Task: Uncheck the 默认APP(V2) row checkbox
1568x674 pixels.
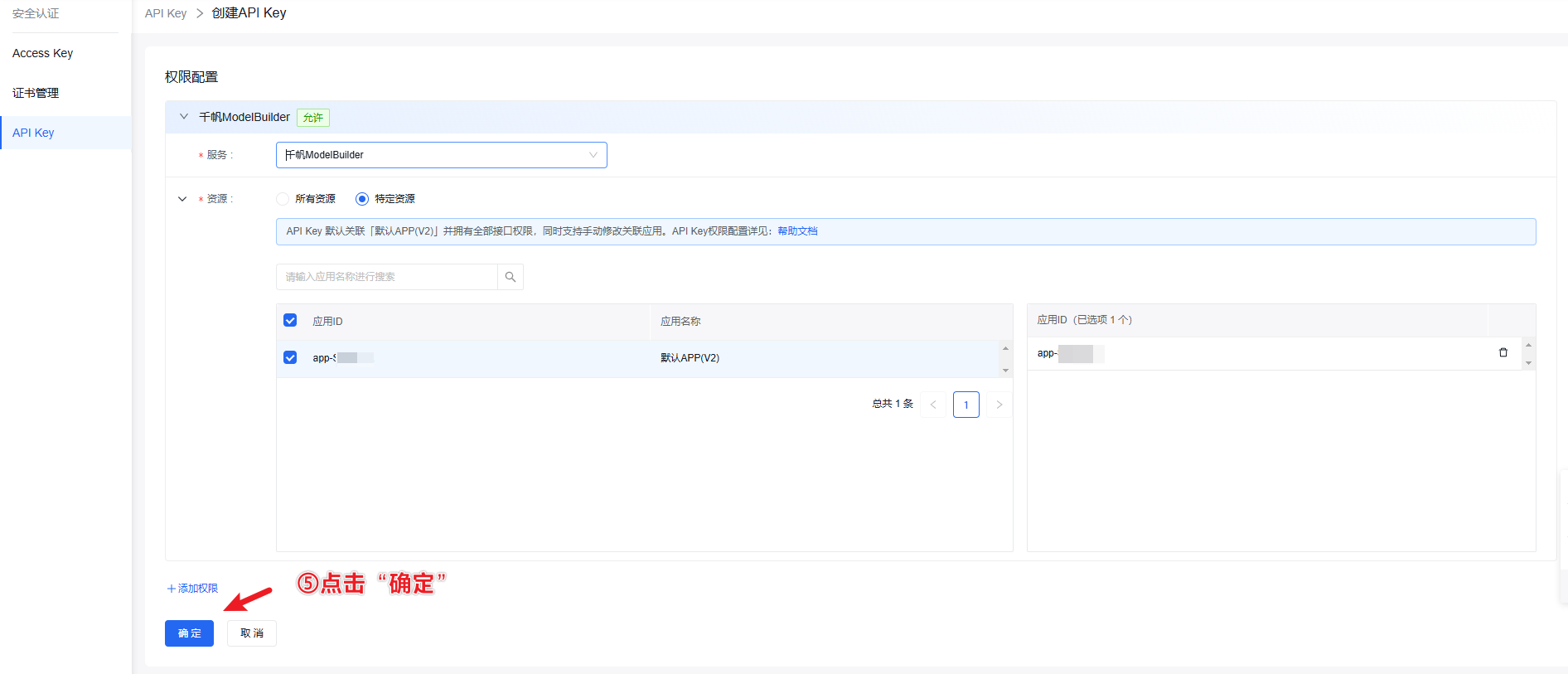Action: [x=290, y=357]
